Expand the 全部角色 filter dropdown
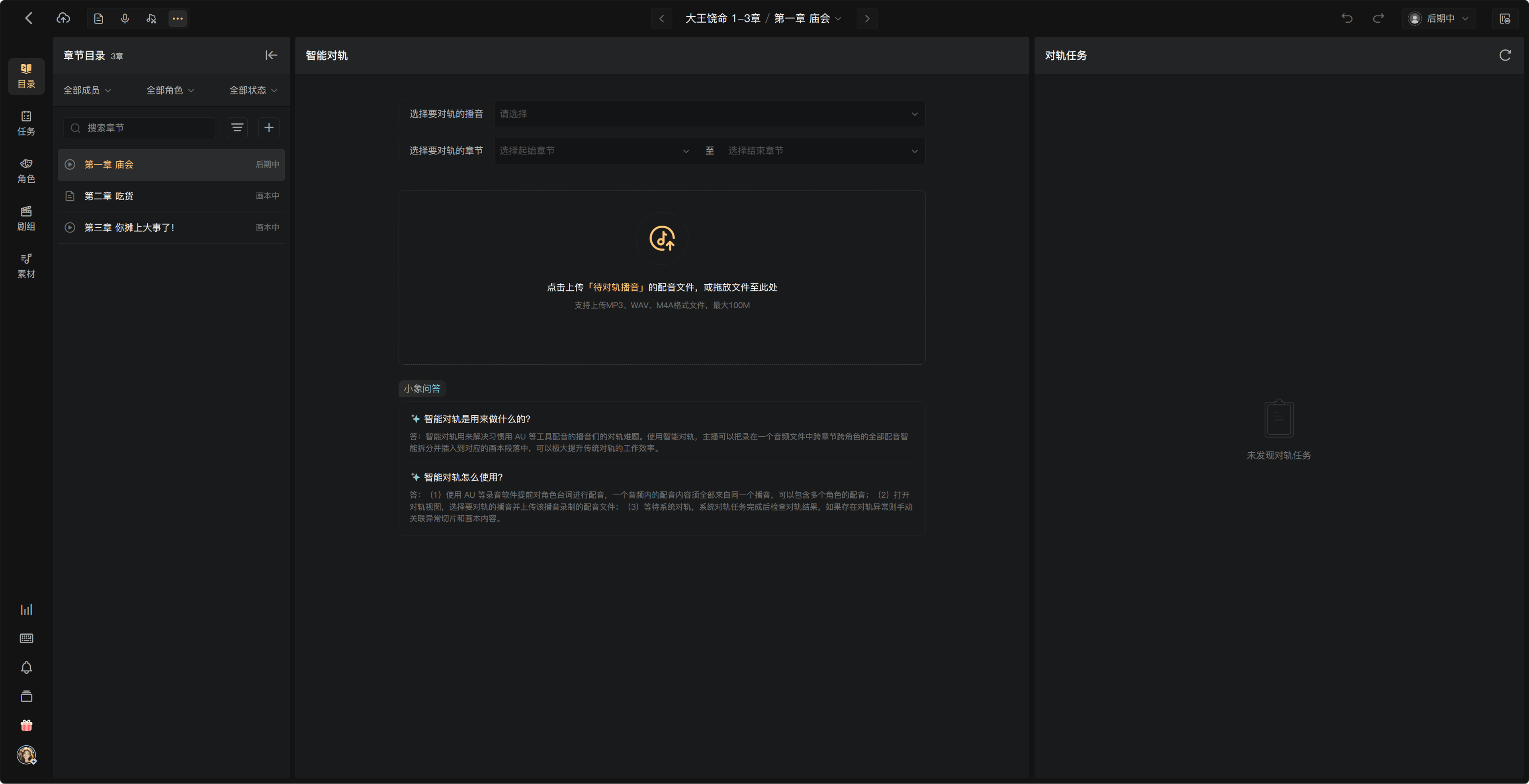The image size is (1529, 784). [x=170, y=90]
